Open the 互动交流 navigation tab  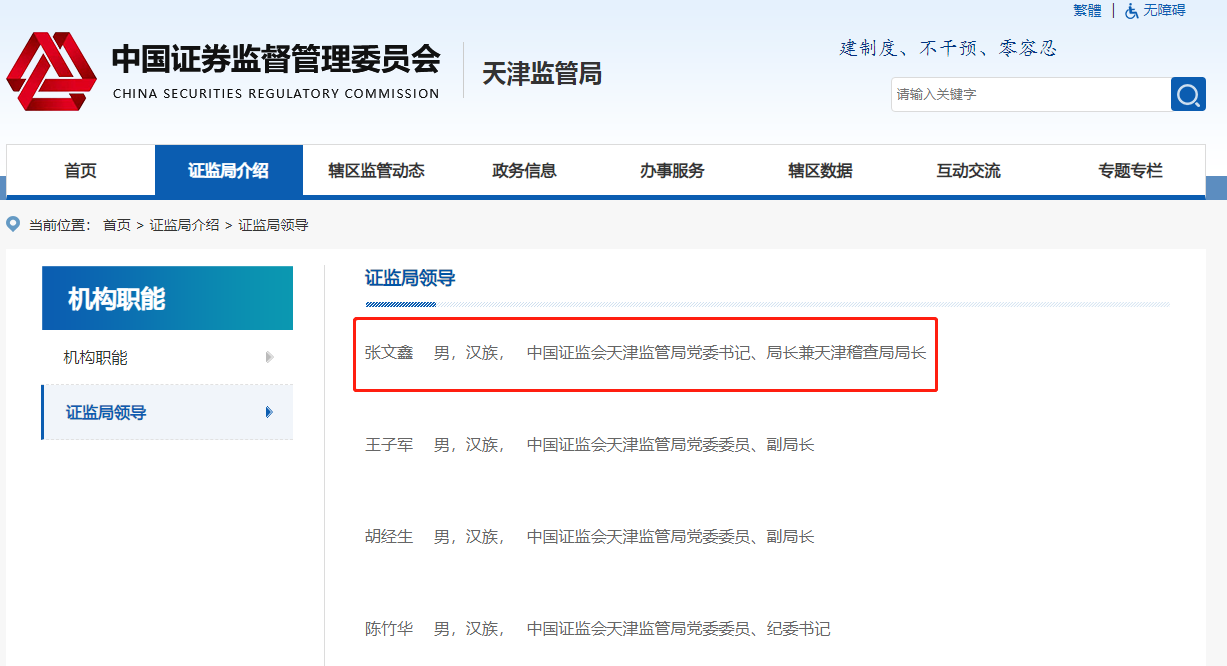click(969, 170)
